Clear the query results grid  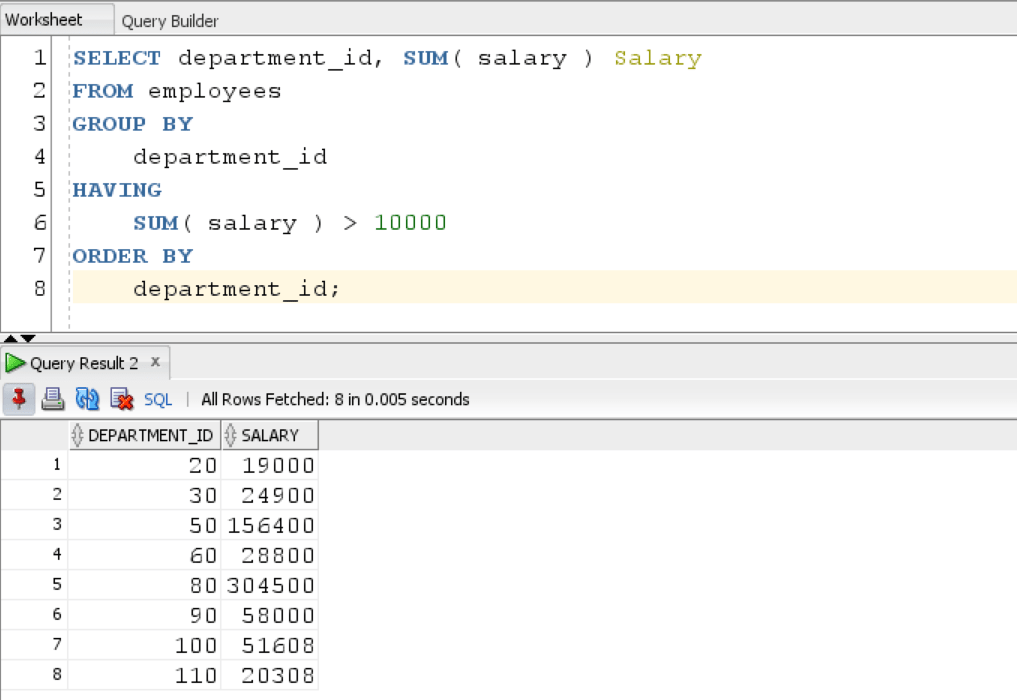[121, 399]
